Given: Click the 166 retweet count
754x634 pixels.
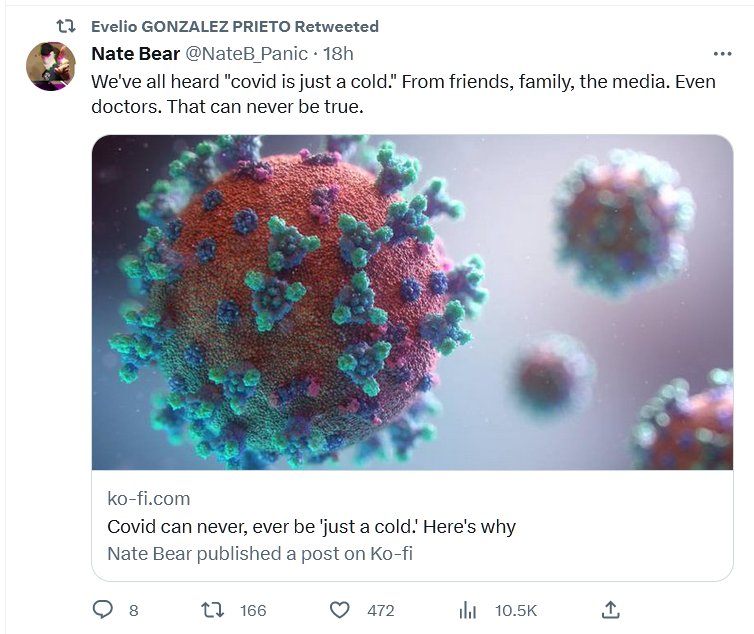Looking at the screenshot, I should click(253, 610).
